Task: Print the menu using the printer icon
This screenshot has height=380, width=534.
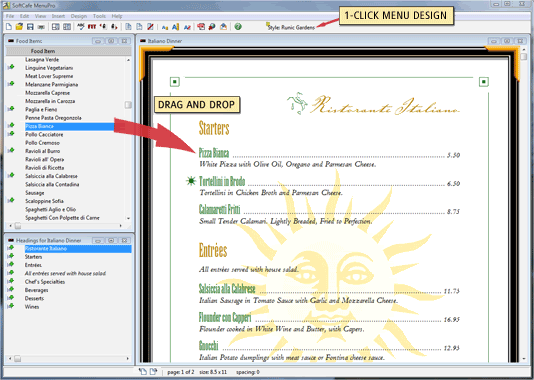Action: click(x=41, y=27)
